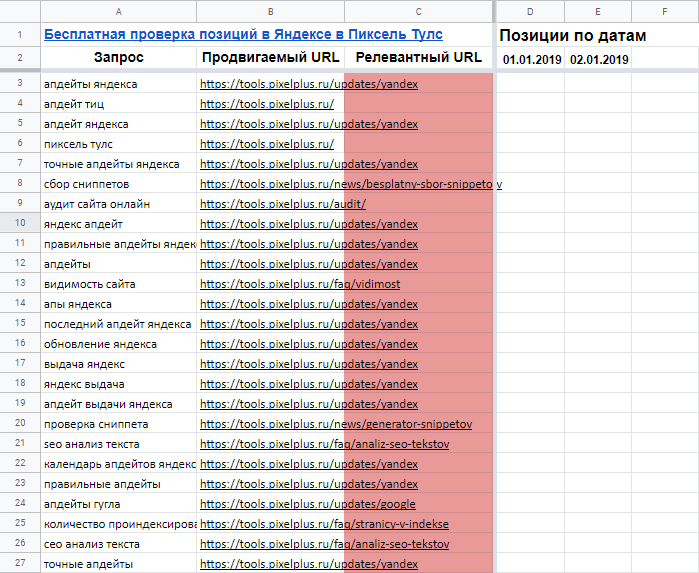Select column D header
Viewport: 699px width, 573px height.
(x=530, y=12)
